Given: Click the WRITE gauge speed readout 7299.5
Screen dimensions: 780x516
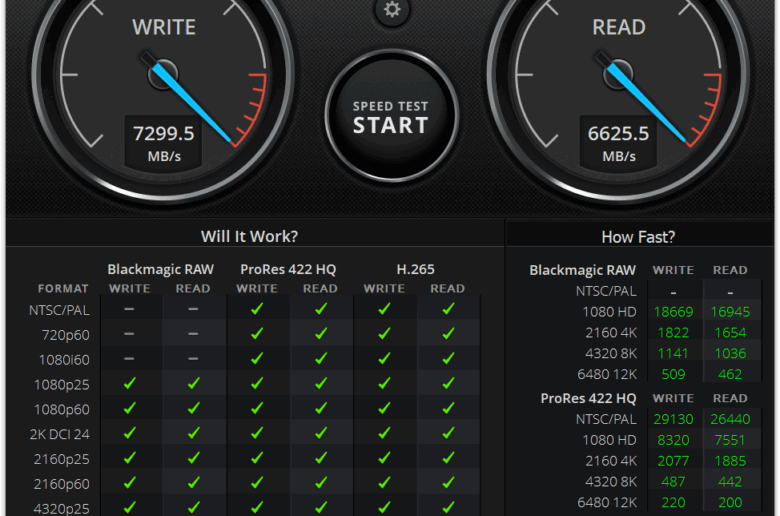Looking at the screenshot, I should tap(164, 134).
